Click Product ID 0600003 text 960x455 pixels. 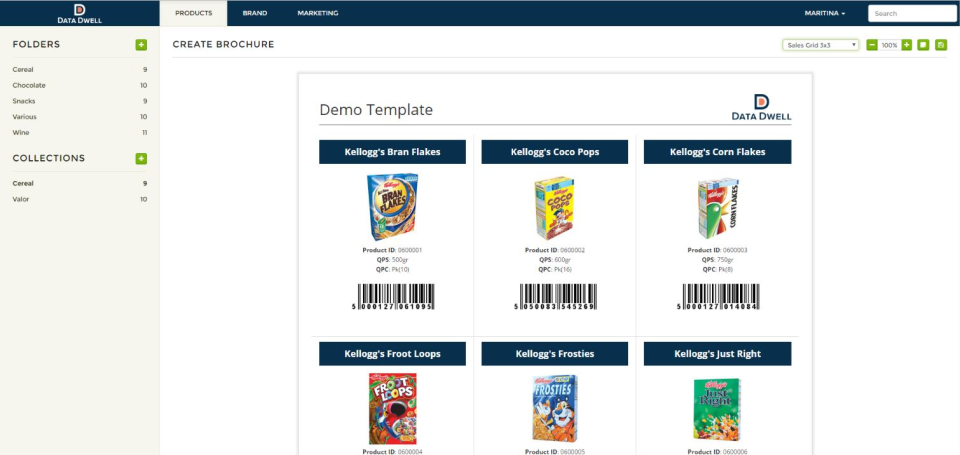click(718, 250)
